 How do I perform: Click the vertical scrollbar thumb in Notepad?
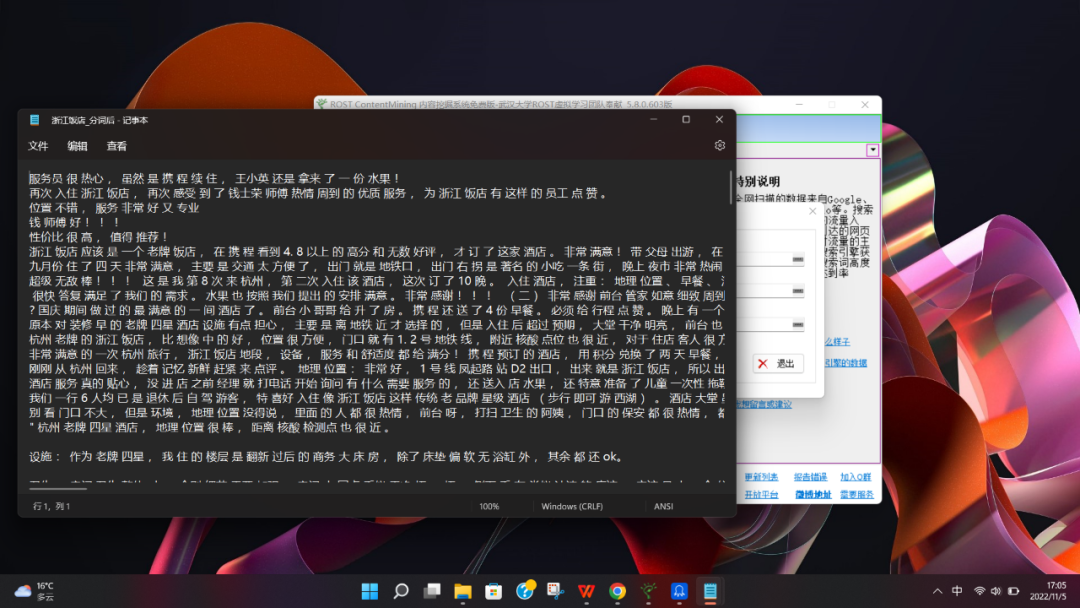pos(730,187)
